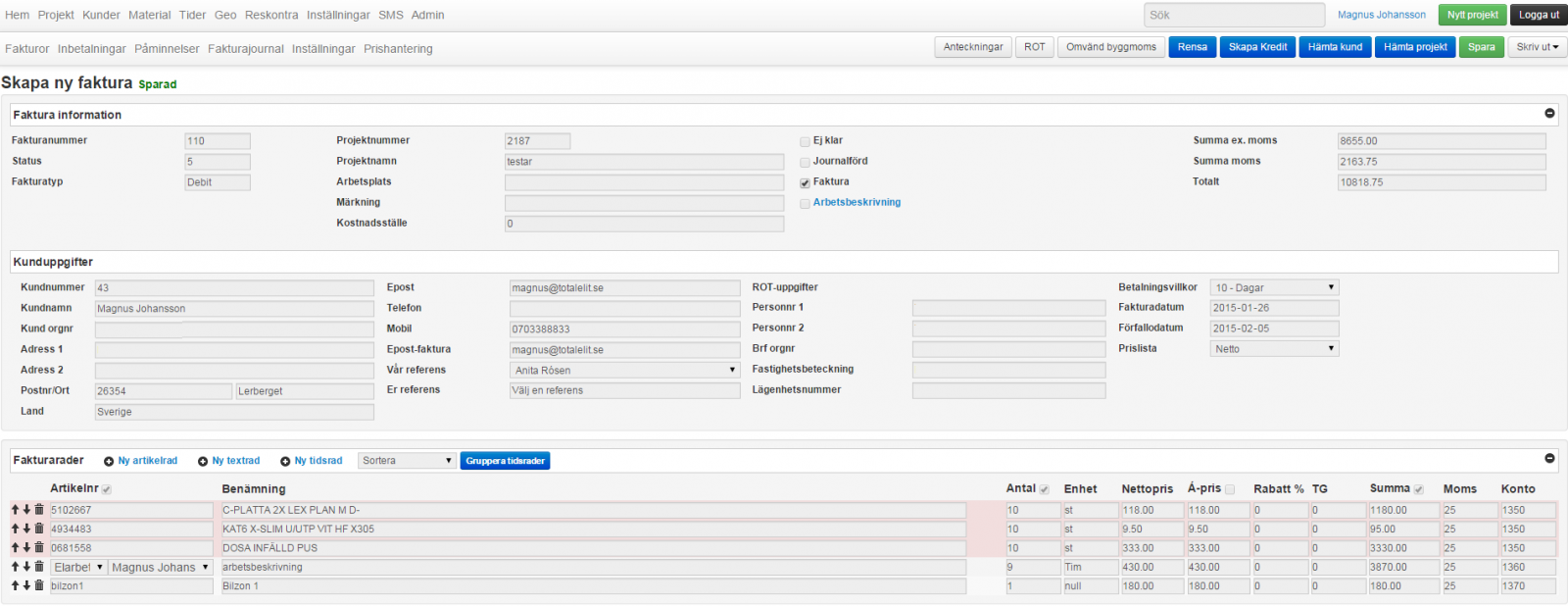
Task: Toggle the Antal column checkbox
Action: (1044, 489)
